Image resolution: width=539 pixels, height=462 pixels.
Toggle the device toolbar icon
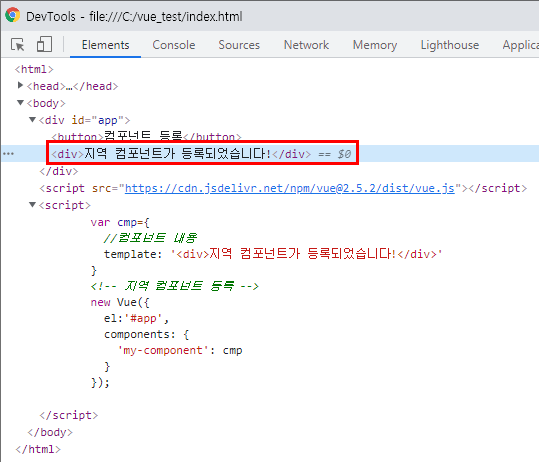click(x=44, y=44)
